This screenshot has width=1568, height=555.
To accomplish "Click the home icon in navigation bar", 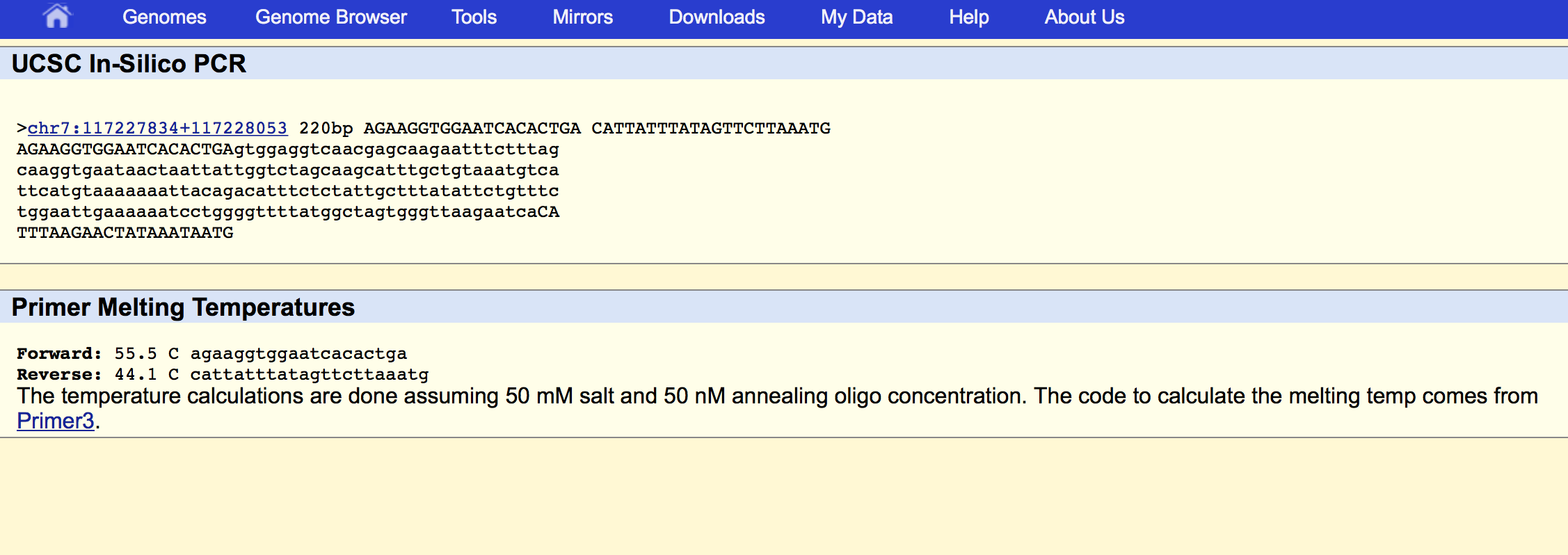I will (56, 16).
